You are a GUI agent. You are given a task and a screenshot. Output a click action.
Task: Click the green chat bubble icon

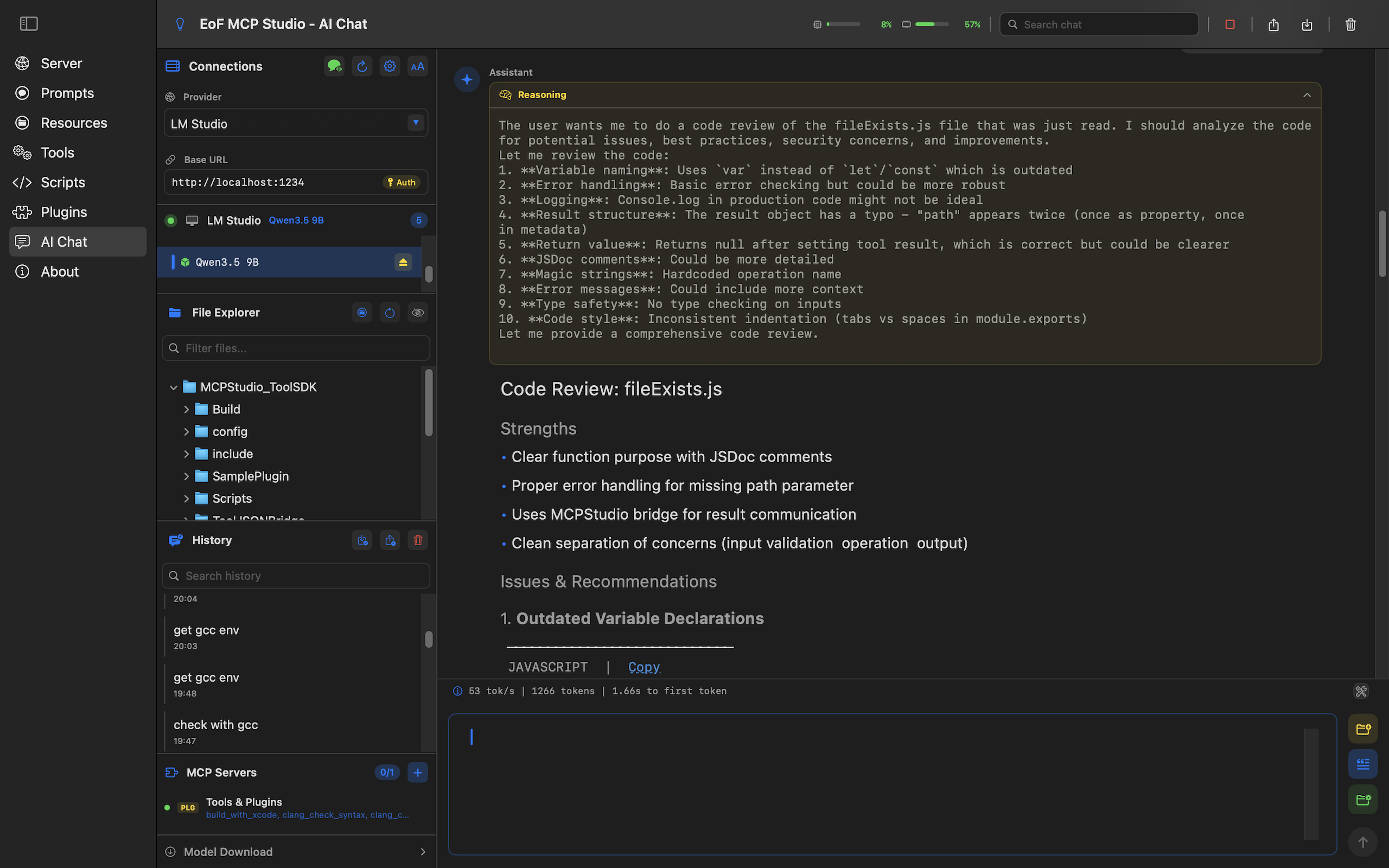[334, 66]
